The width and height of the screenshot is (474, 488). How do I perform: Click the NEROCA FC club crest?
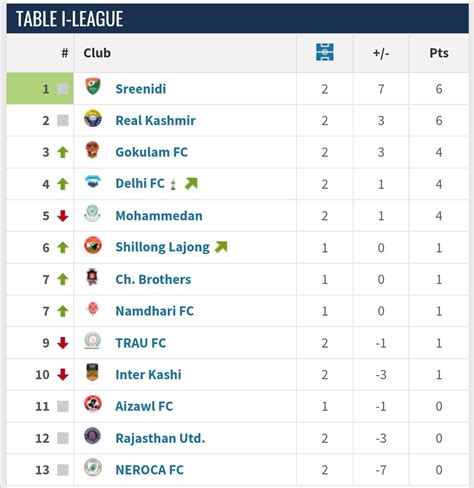(x=93, y=467)
